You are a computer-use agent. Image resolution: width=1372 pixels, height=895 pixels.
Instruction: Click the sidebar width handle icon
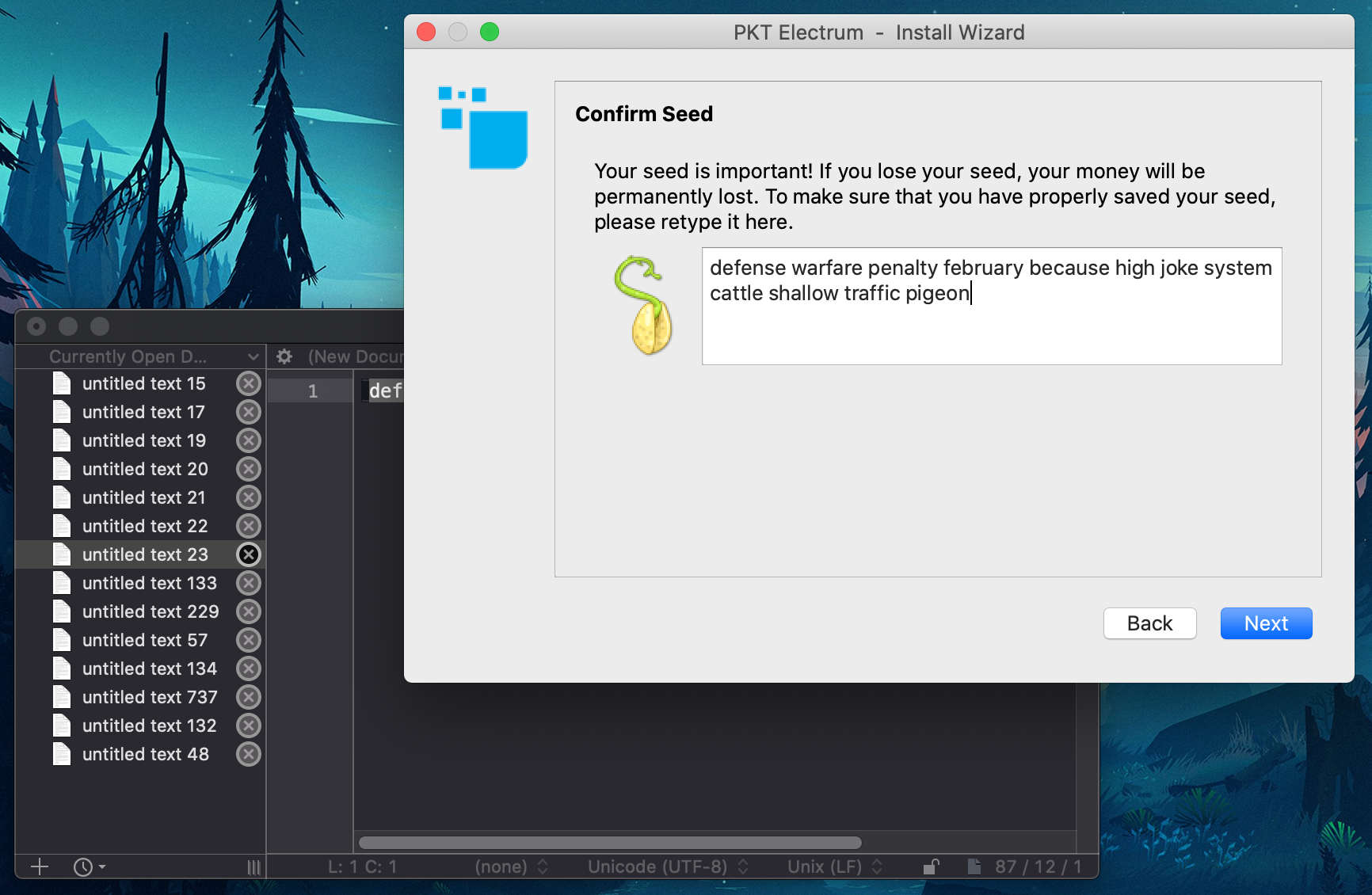[x=253, y=866]
